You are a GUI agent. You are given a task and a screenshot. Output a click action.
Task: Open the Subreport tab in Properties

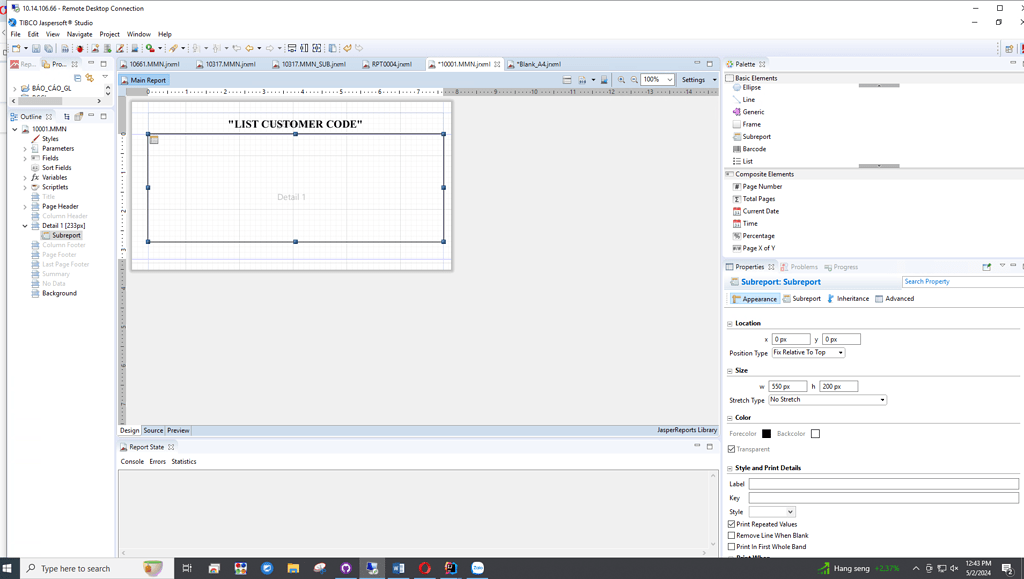[802, 299]
